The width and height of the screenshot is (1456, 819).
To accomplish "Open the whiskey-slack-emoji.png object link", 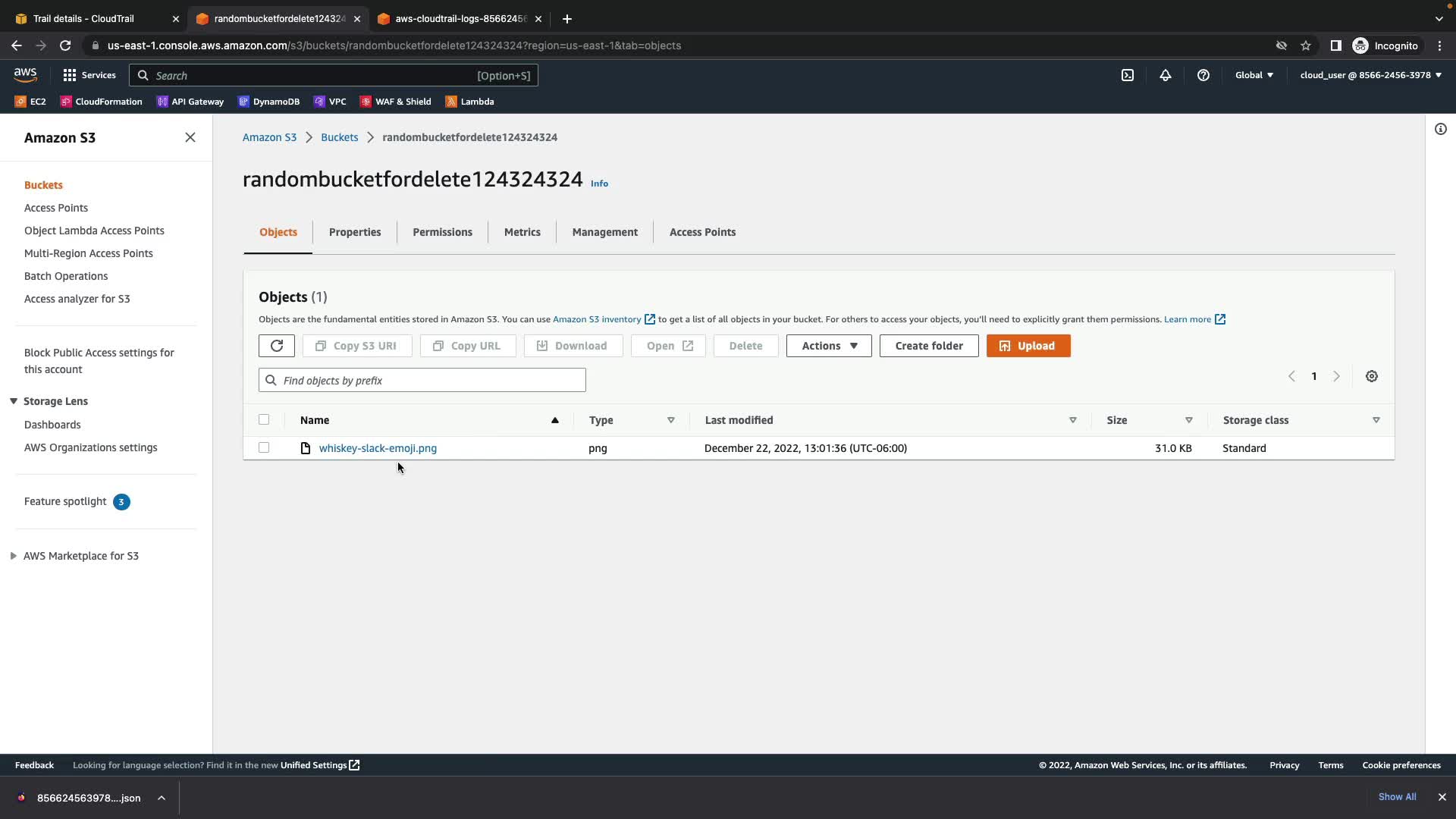I will tap(378, 448).
